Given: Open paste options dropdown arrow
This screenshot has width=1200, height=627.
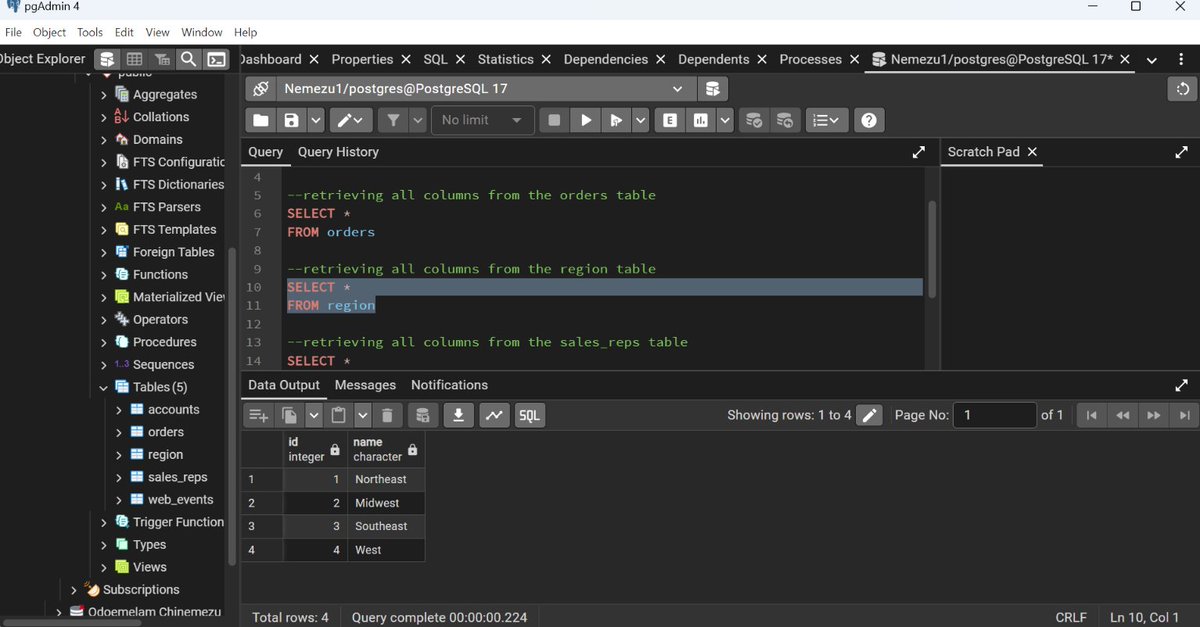Looking at the screenshot, I should [x=362, y=415].
